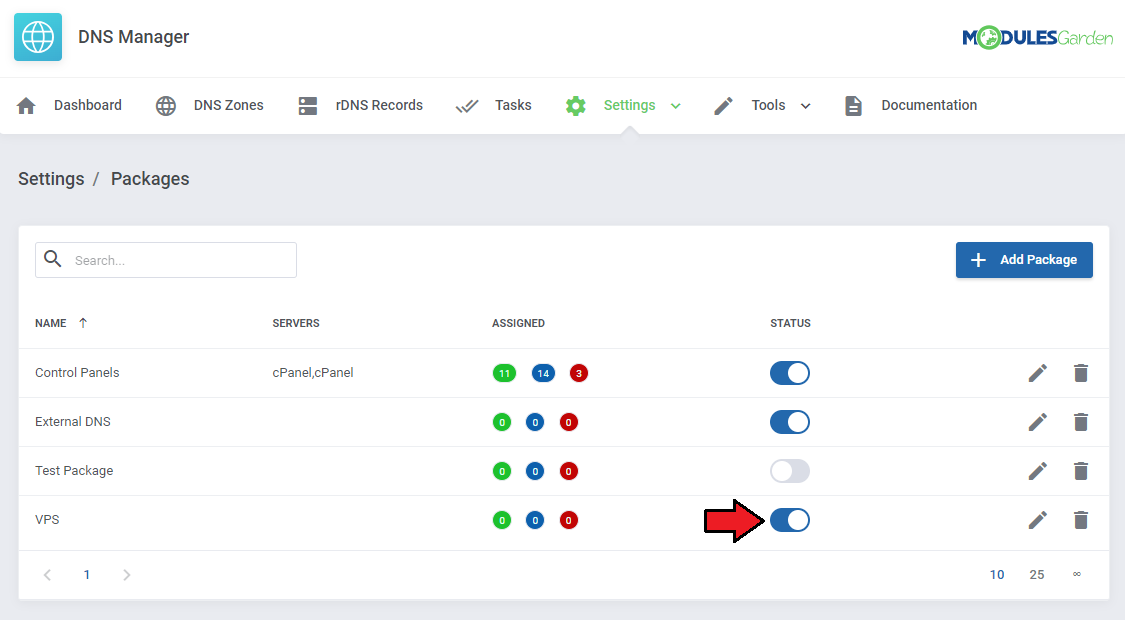Click the Tasks double-check icon
The image size is (1125, 620).
point(467,106)
